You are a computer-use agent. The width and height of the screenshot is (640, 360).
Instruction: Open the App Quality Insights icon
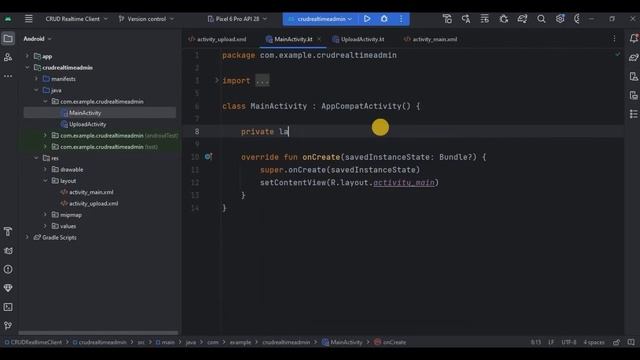pos(8,288)
